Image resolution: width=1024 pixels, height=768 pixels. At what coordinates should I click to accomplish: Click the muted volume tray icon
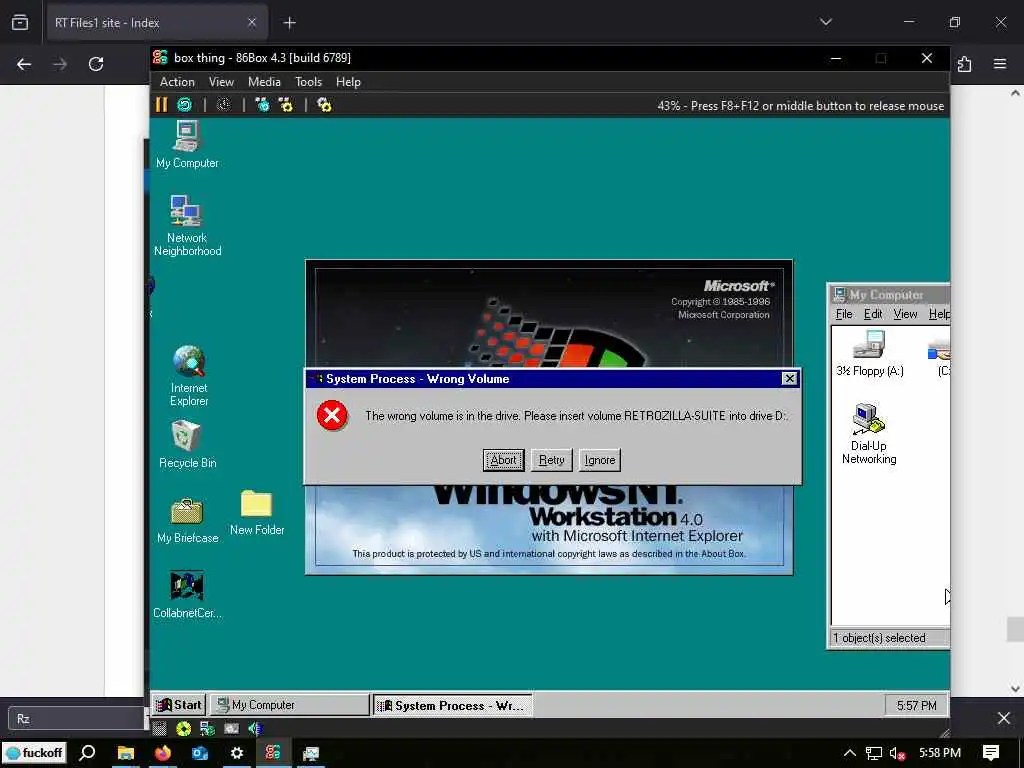[x=897, y=753]
